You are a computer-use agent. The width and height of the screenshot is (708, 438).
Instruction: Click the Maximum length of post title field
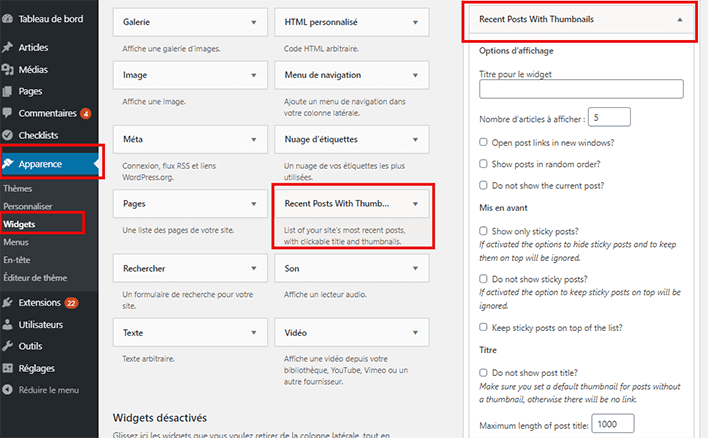(x=613, y=424)
